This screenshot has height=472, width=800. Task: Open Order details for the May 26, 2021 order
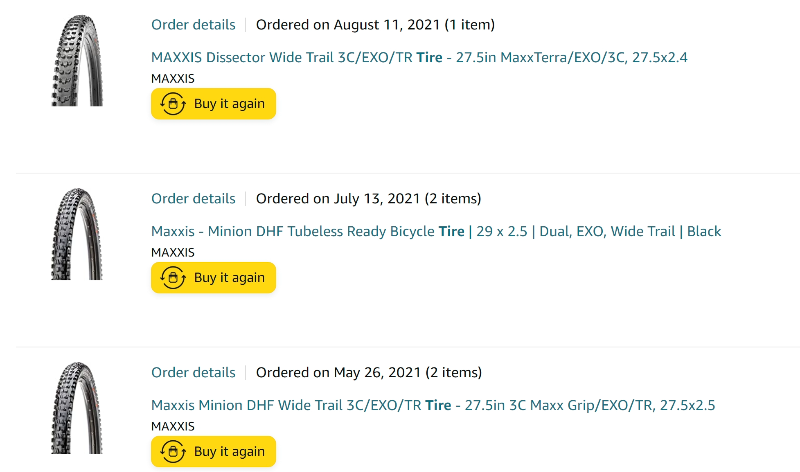(193, 372)
